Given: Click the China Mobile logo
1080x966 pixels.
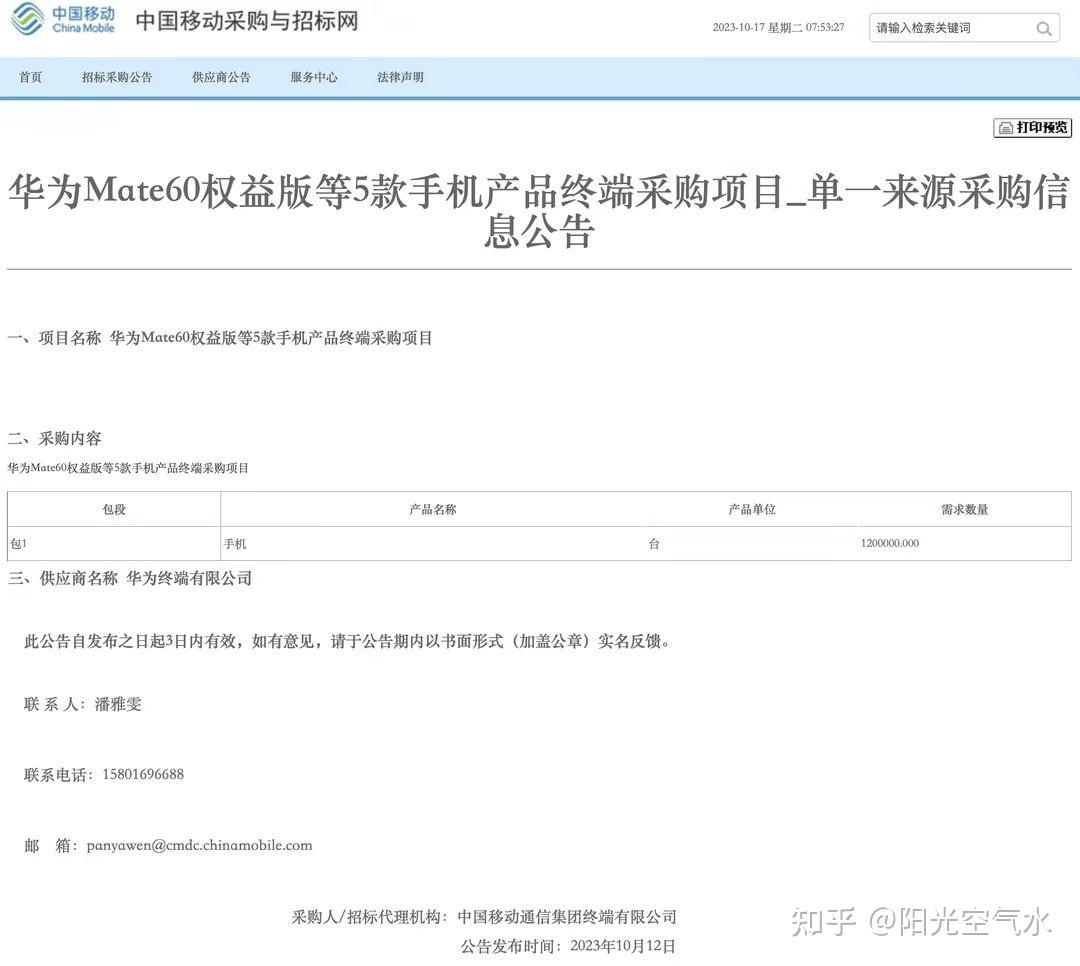Looking at the screenshot, I should 62,20.
